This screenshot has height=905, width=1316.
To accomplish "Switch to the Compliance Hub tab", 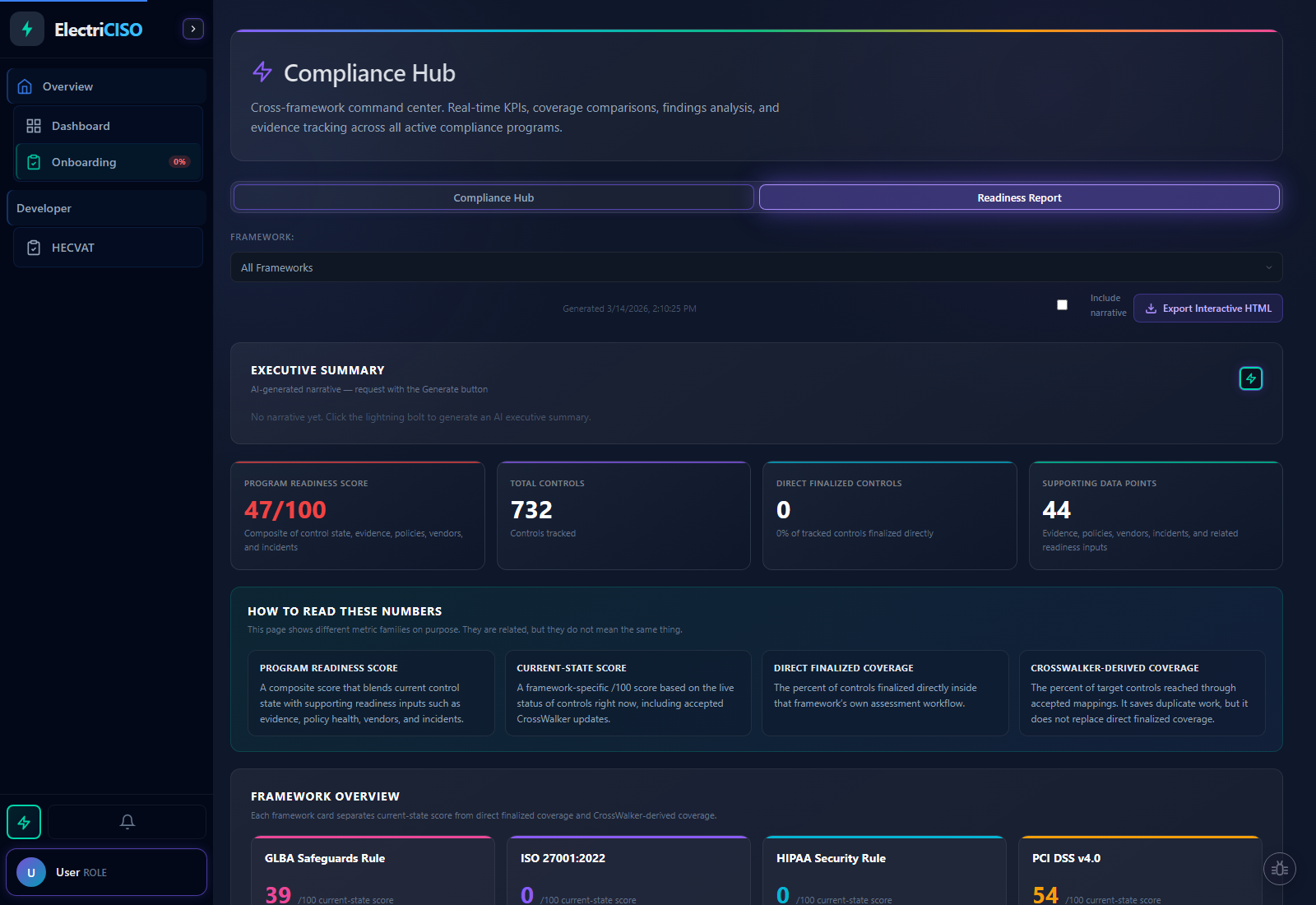I will [493, 197].
